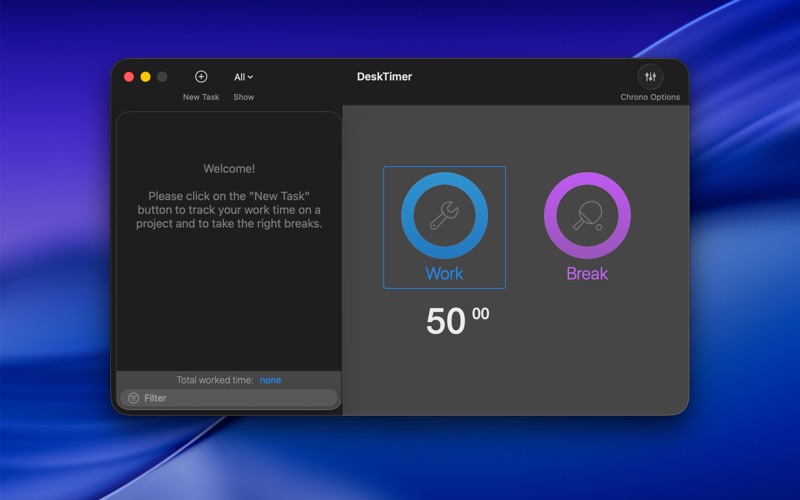Click the Break label
The height and width of the screenshot is (500, 800).
587,273
